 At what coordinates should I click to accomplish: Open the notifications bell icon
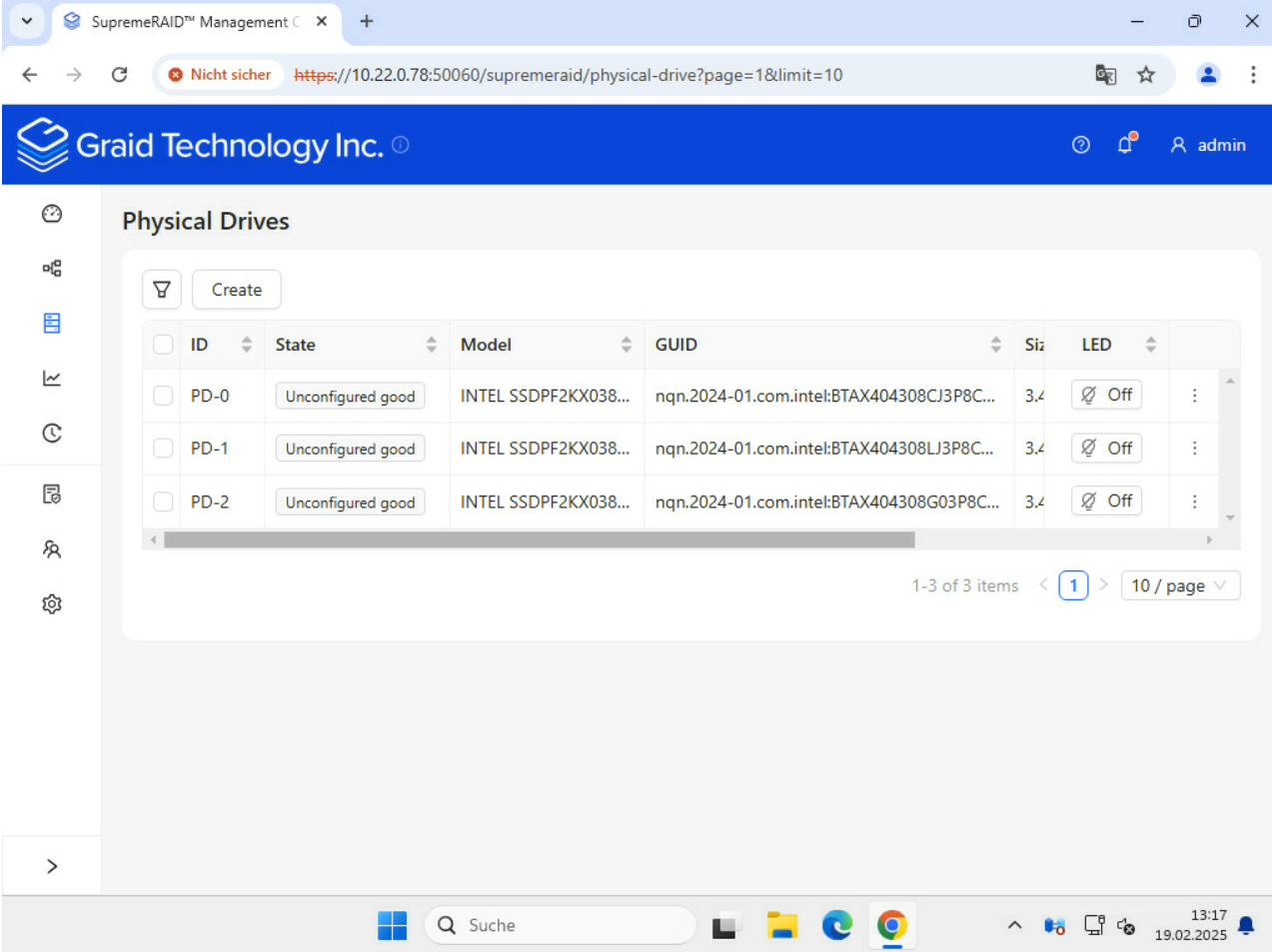click(x=1126, y=144)
